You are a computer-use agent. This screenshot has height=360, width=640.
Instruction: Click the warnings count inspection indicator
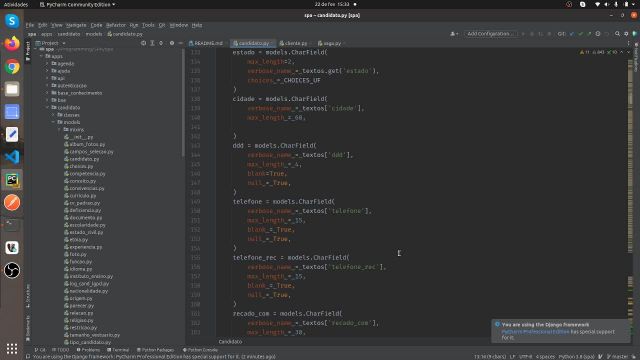pyautogui.click(x=584, y=52)
